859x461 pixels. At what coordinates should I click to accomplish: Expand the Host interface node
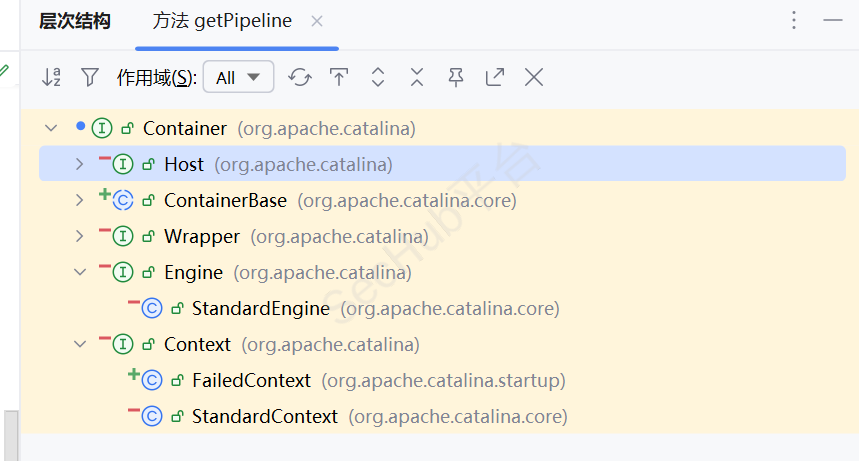[x=80, y=164]
